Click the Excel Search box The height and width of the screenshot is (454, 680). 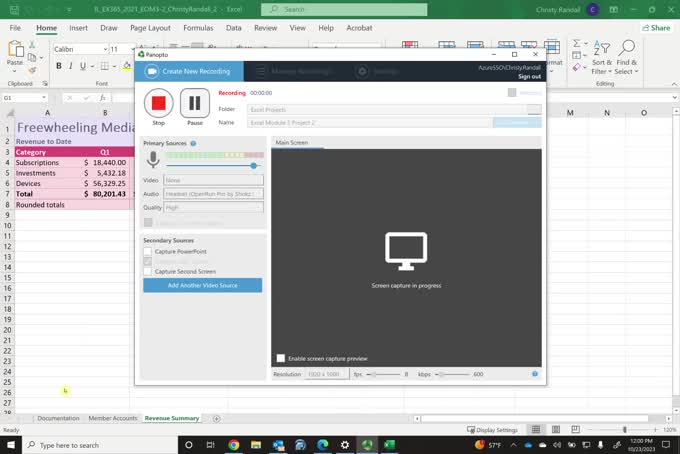344,9
